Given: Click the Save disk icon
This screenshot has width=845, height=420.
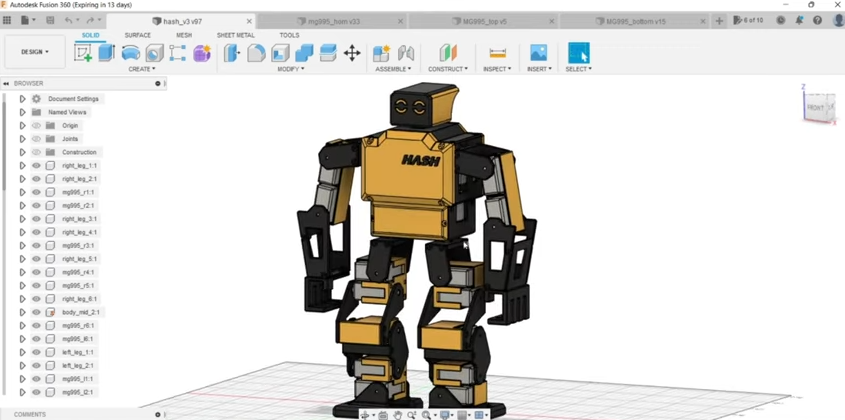Looking at the screenshot, I should pyautogui.click(x=50, y=20).
